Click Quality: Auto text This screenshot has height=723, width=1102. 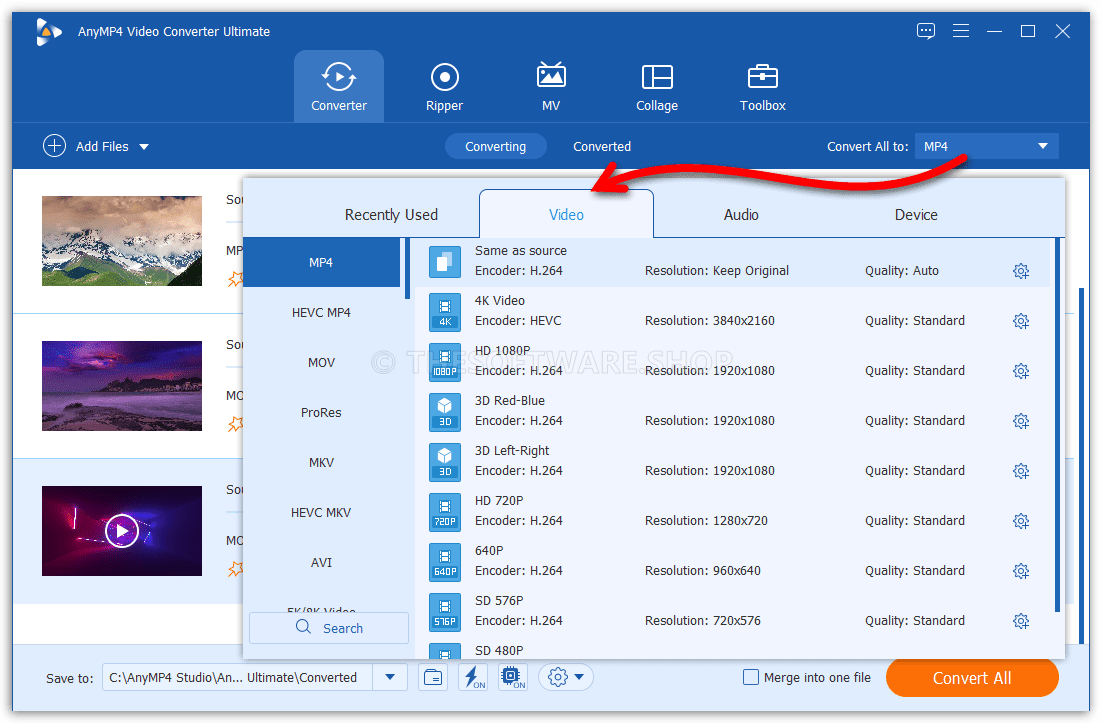pos(902,271)
